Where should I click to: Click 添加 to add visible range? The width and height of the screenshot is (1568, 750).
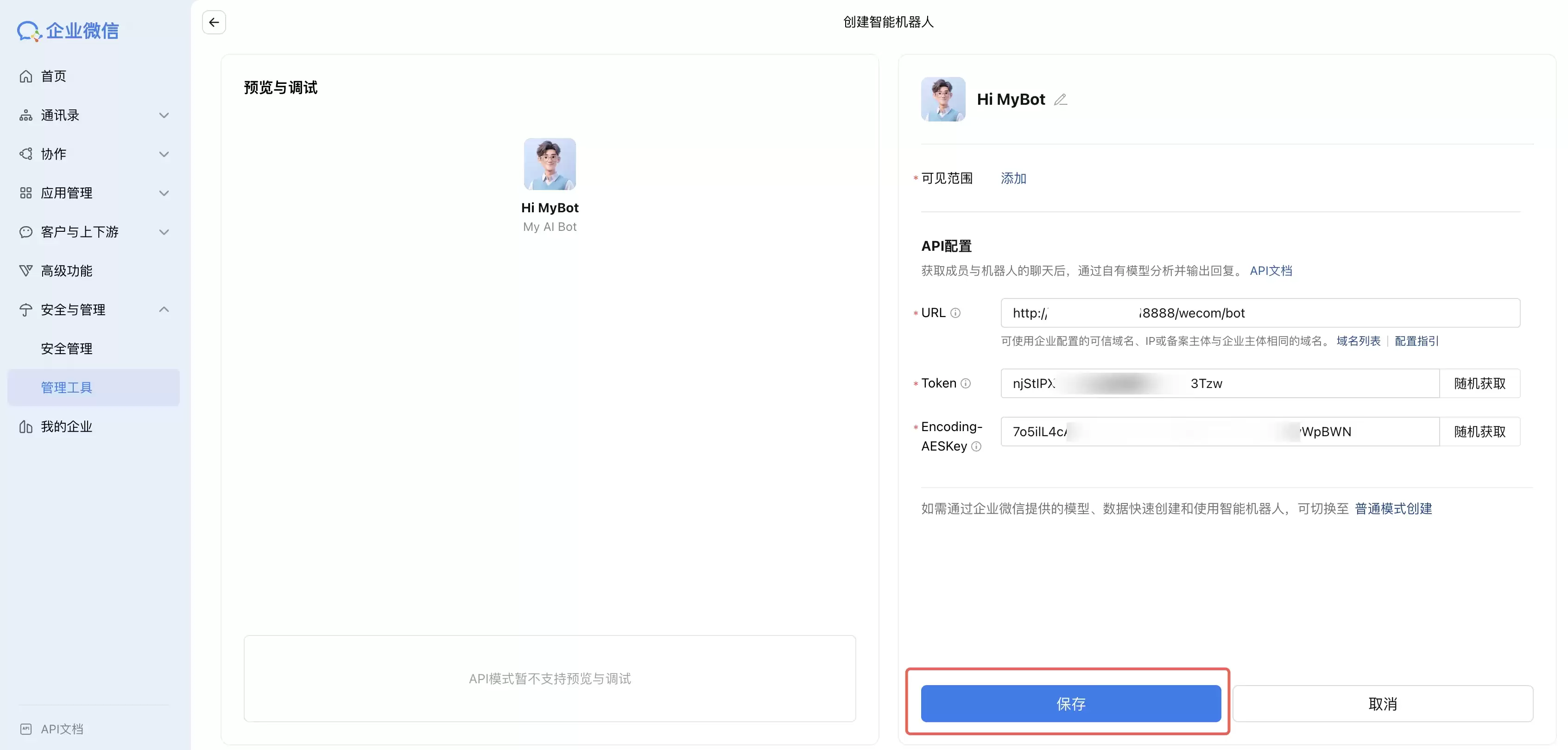[1013, 178]
